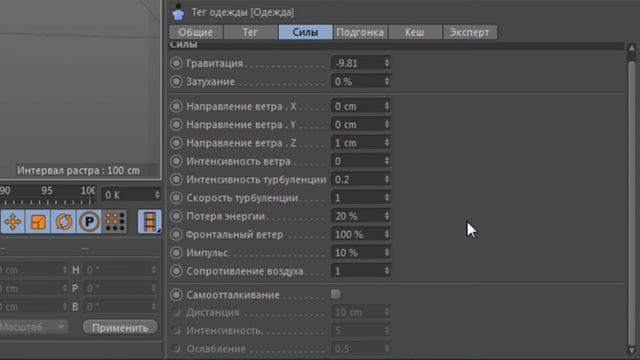Viewport: 640px width, 360px height.
Task: Toggle keyframe circle for Скорость турбуленции
Action: click(x=176, y=198)
